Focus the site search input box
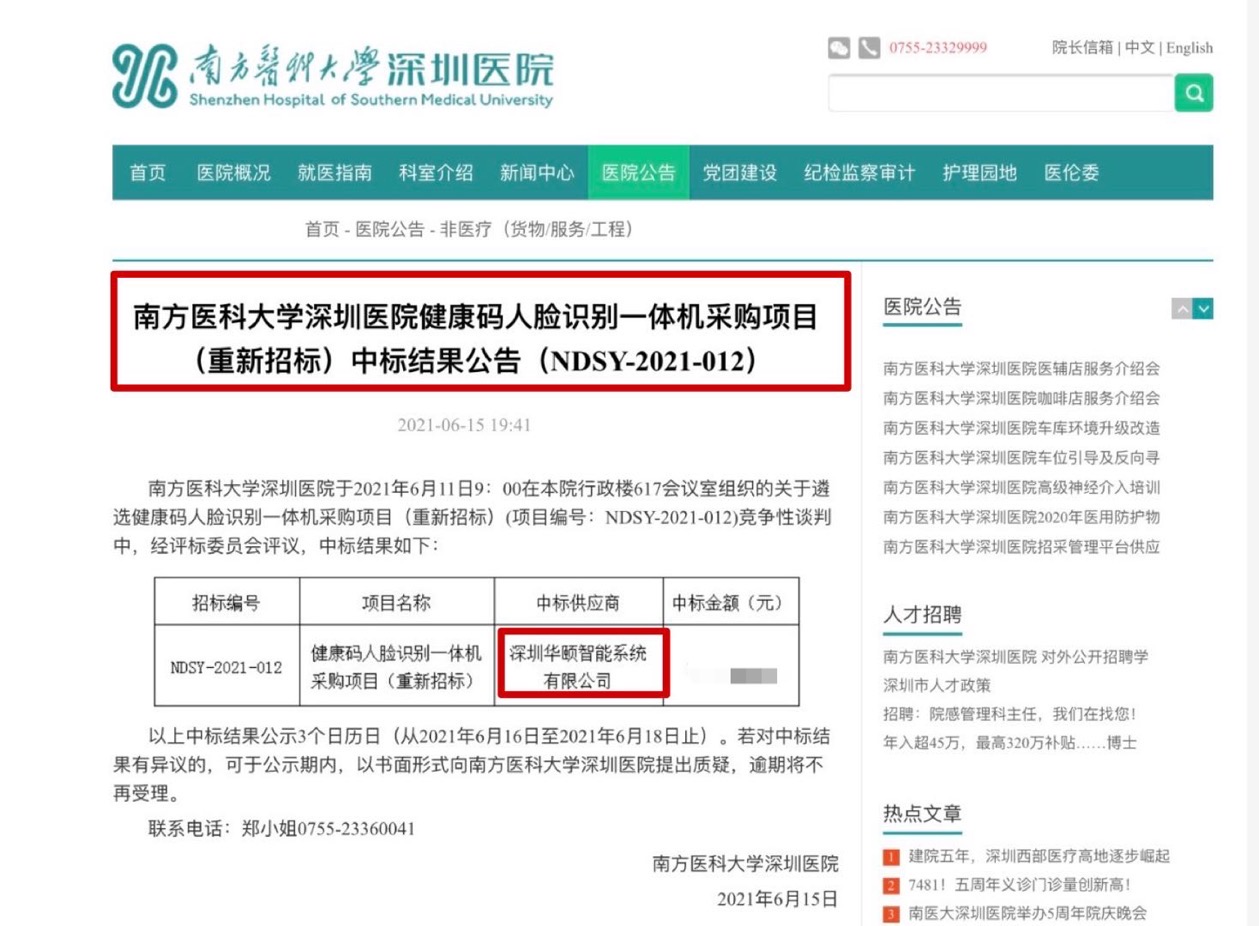This screenshot has height=926, width=1259. click(1001, 93)
